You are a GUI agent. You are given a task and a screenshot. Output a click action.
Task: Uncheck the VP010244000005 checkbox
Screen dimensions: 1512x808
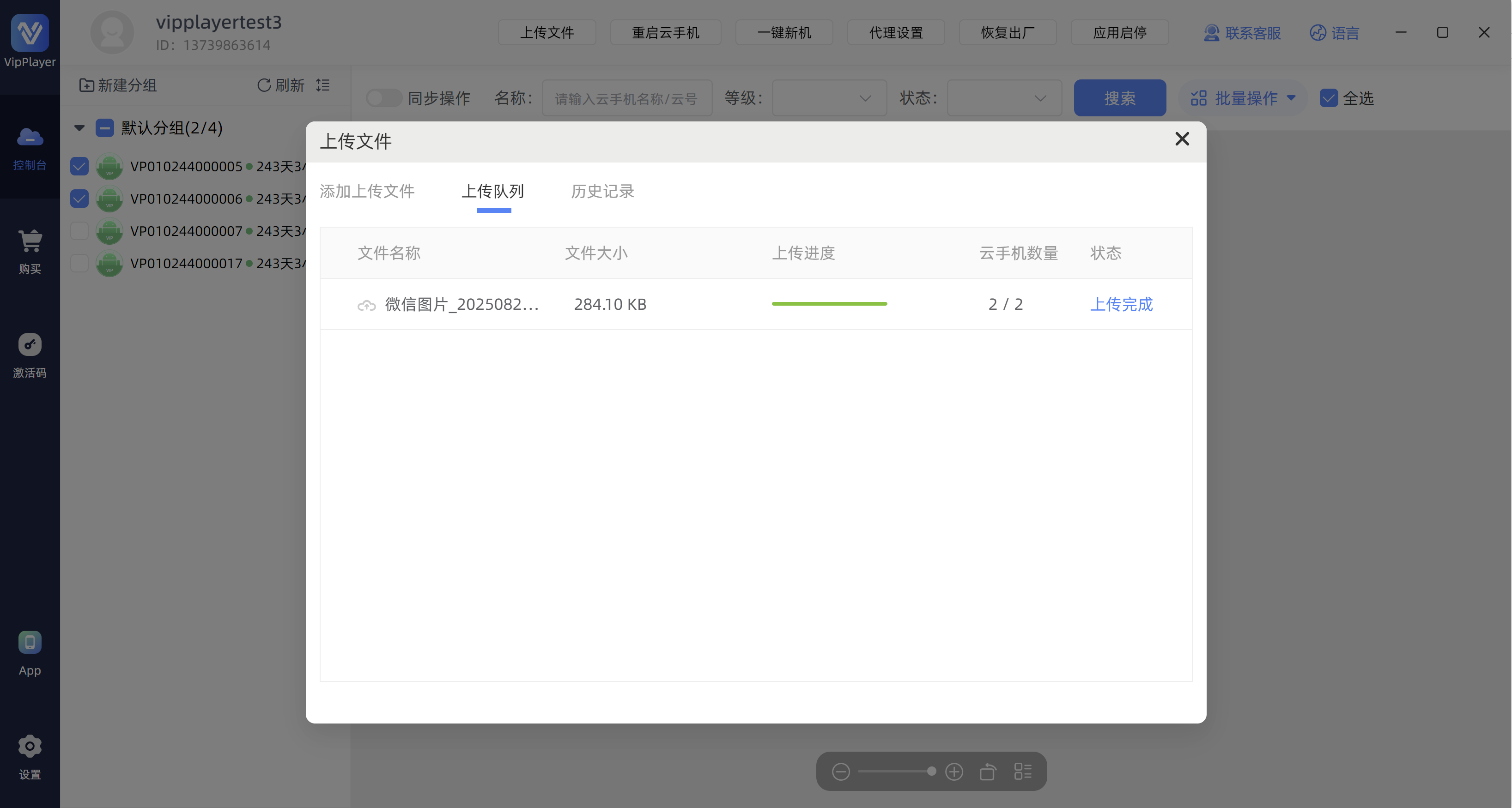(x=79, y=166)
